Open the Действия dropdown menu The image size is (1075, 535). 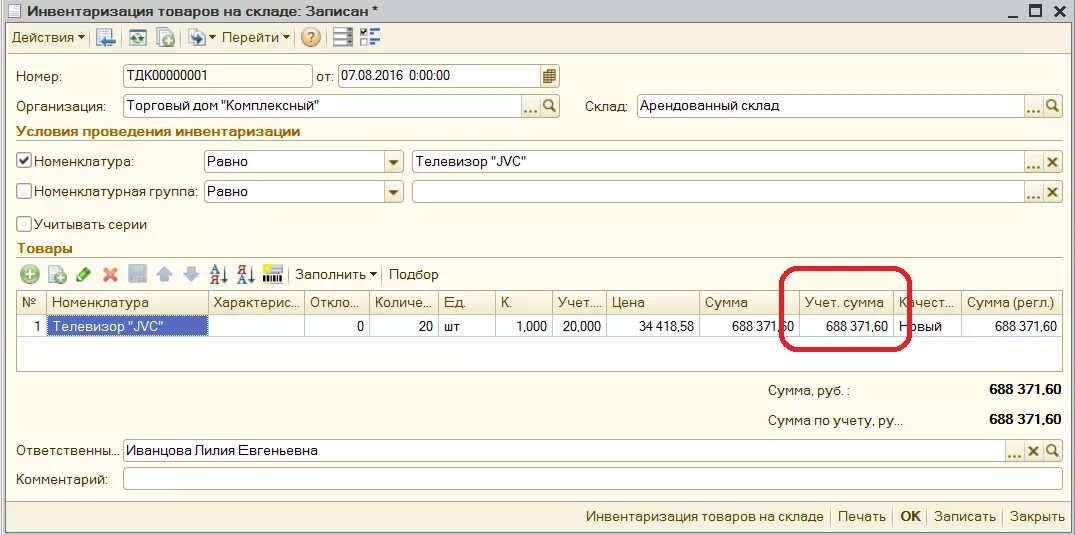coord(48,38)
